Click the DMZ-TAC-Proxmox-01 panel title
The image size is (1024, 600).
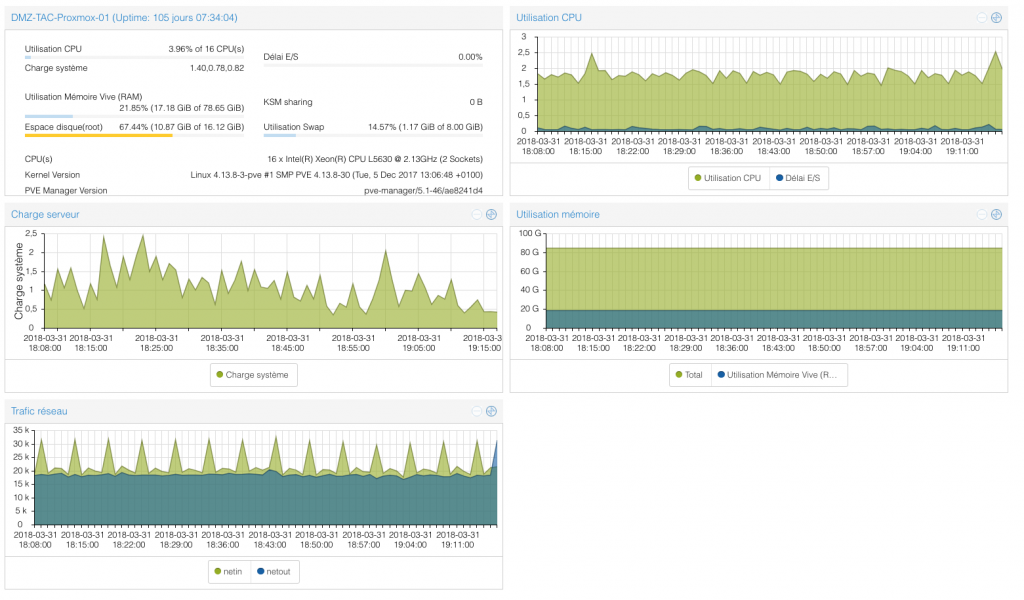click(x=124, y=18)
